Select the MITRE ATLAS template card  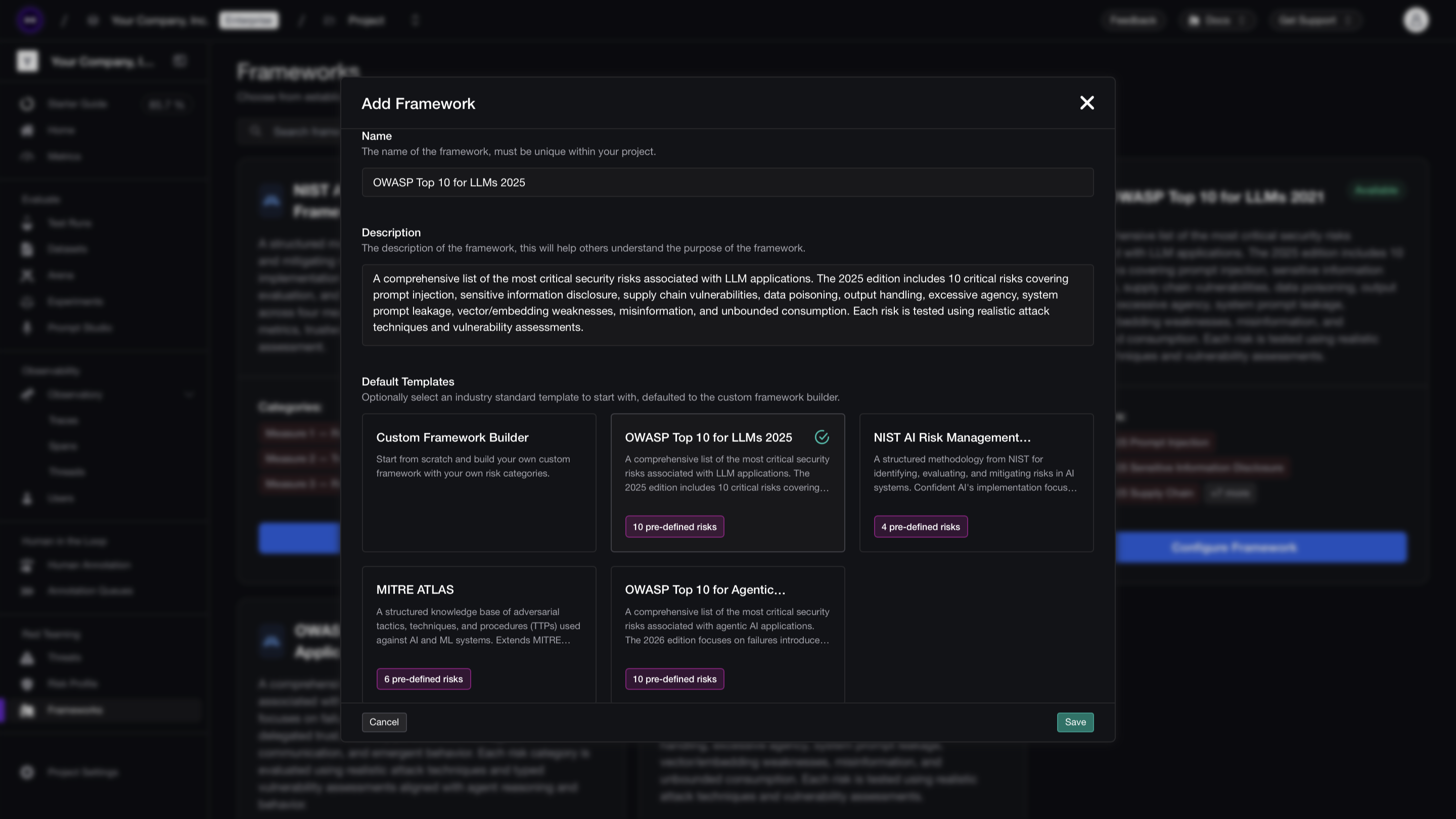pos(478,627)
